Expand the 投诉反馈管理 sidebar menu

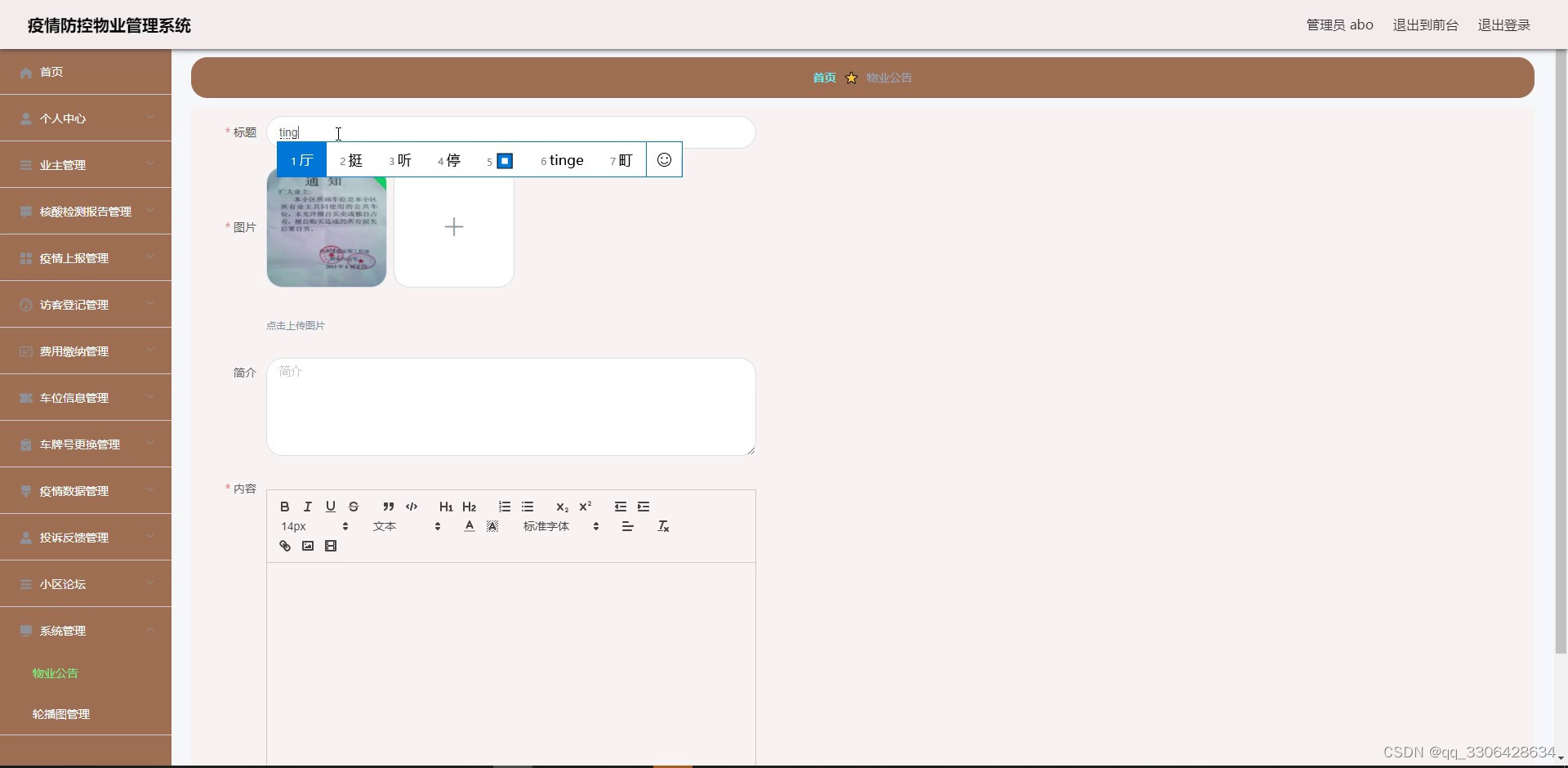click(86, 538)
